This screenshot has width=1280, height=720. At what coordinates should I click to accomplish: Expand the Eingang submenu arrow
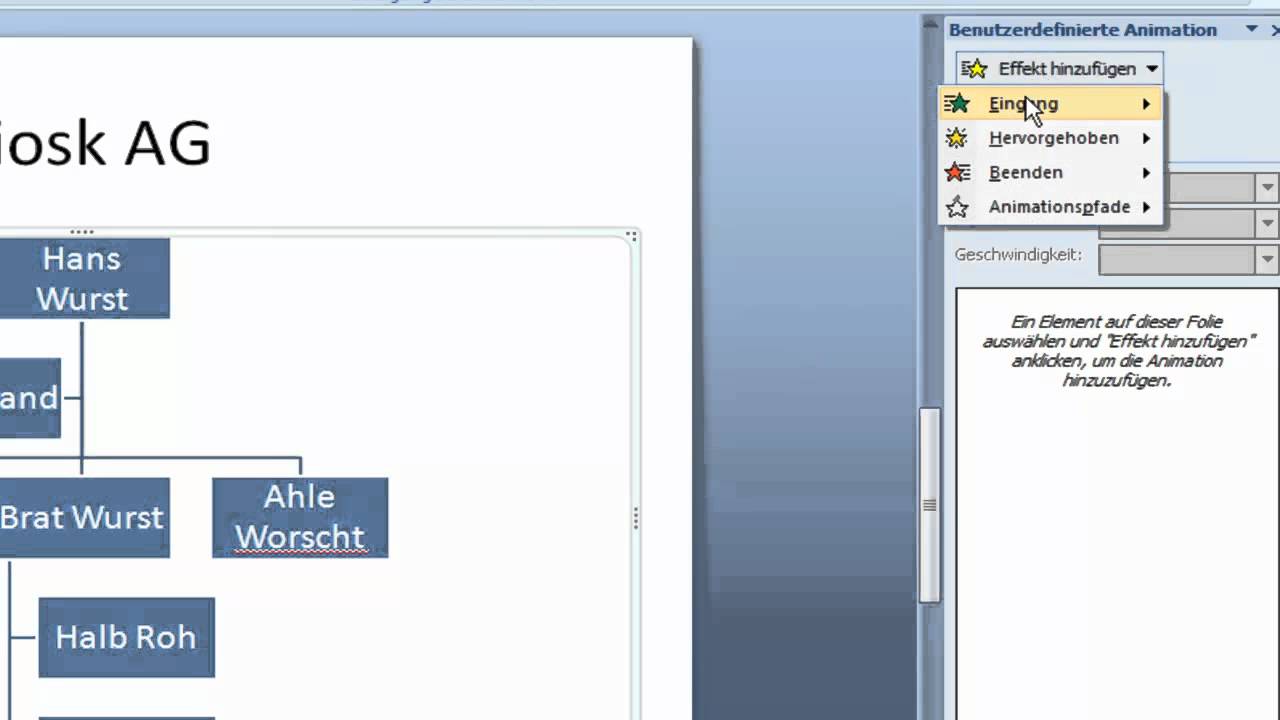tap(1146, 104)
